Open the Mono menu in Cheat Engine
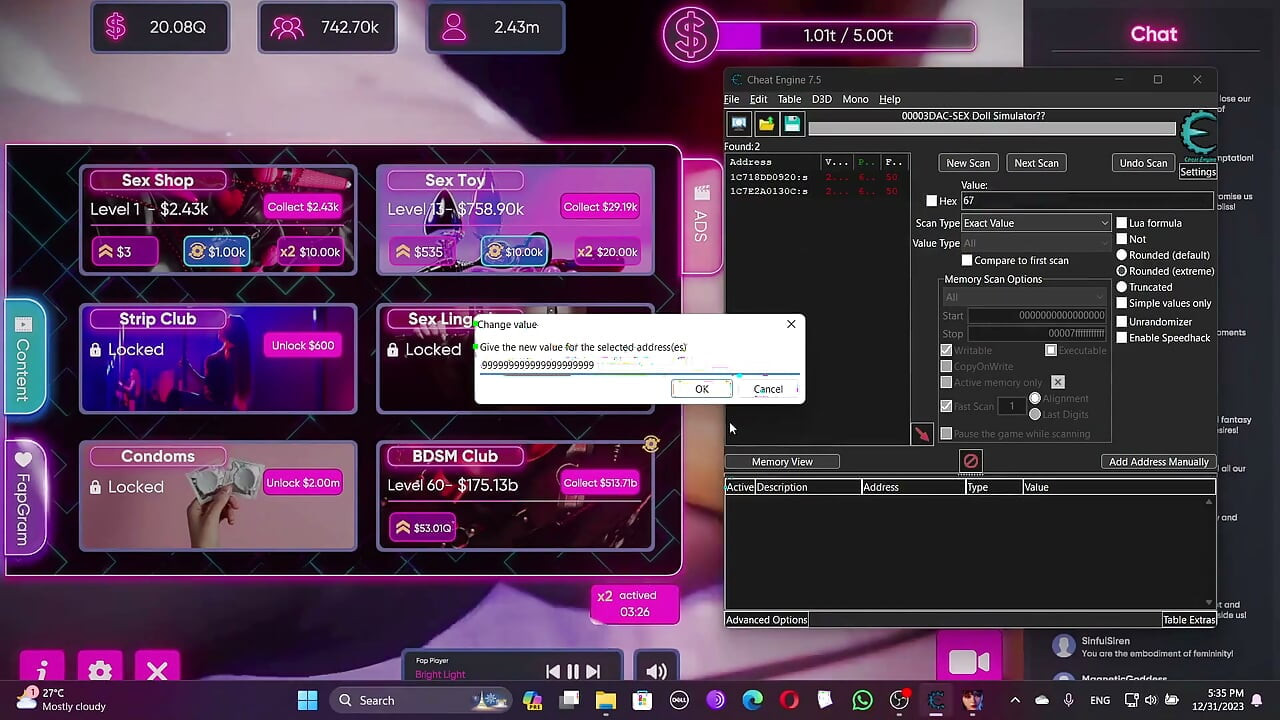The image size is (1280, 720). click(855, 99)
